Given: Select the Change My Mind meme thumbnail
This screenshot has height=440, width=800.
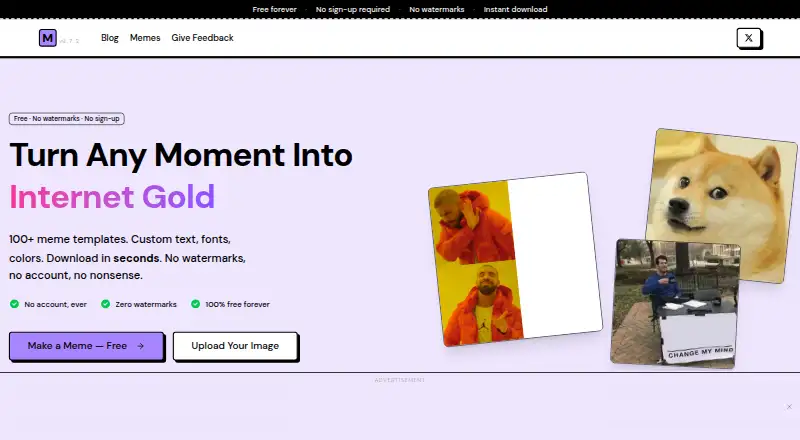Looking at the screenshot, I should coord(675,304).
